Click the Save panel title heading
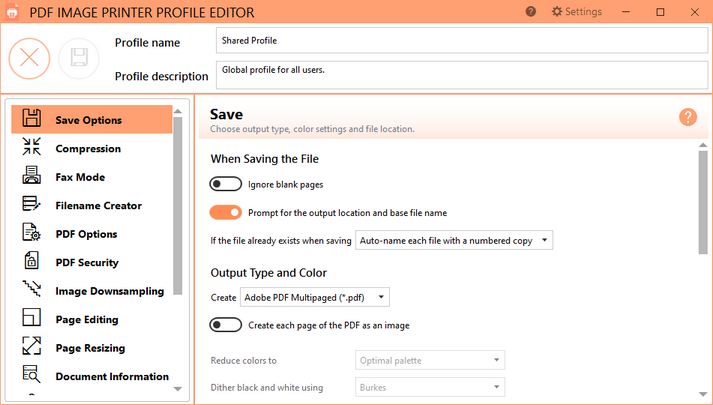The height and width of the screenshot is (405, 713). click(226, 114)
